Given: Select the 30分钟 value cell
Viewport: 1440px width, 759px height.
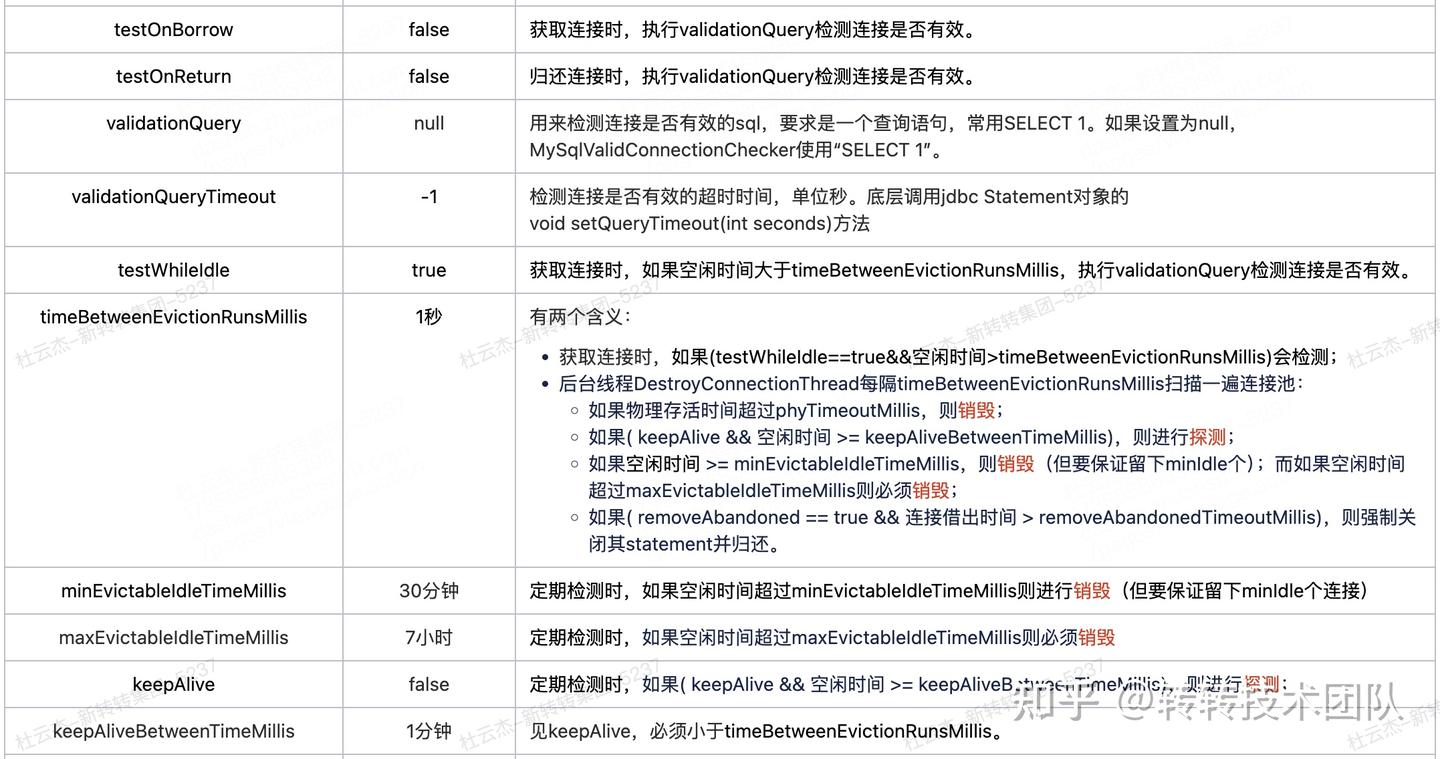Looking at the screenshot, I should 428,591.
